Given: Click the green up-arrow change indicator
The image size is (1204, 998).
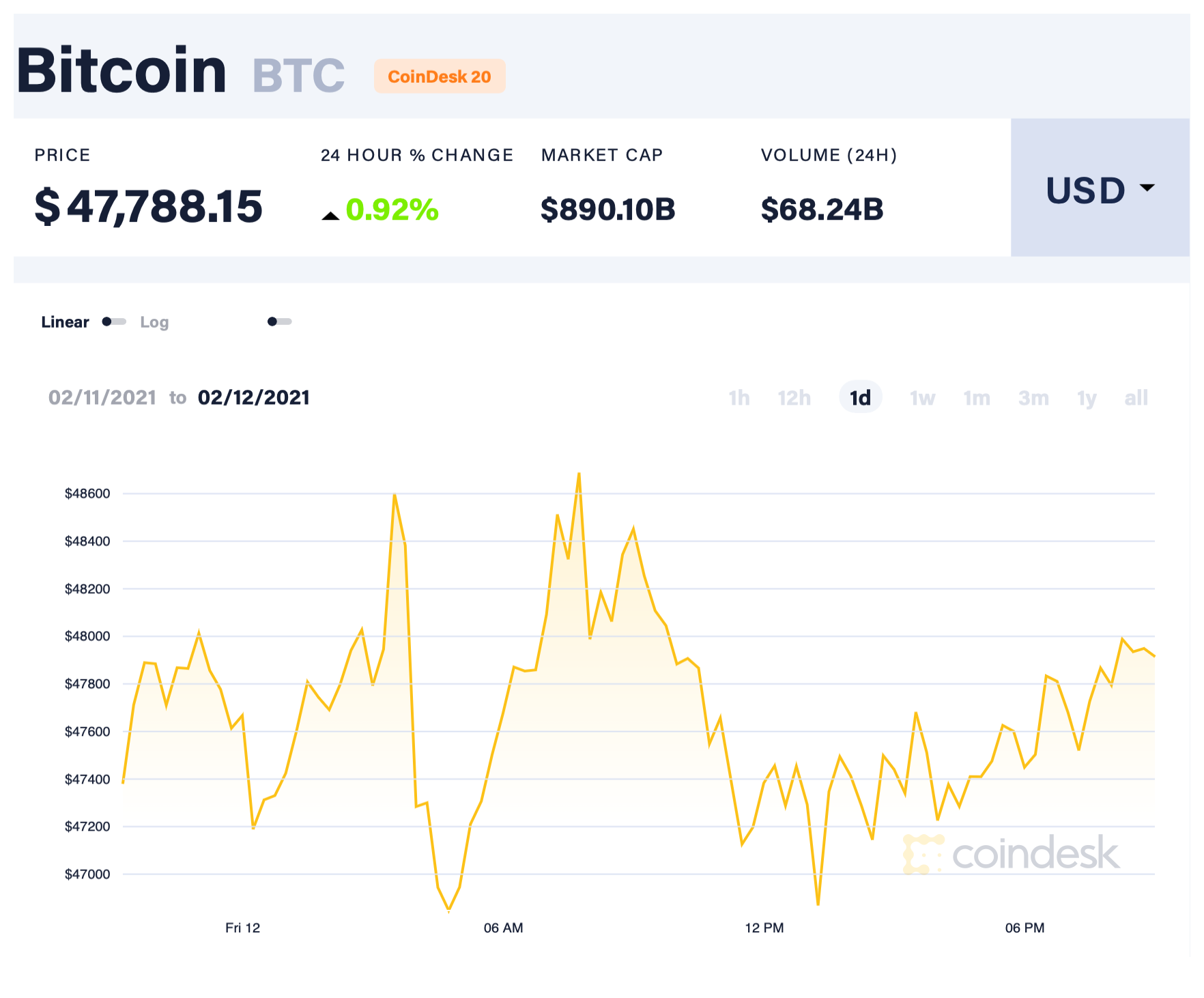Looking at the screenshot, I should (330, 216).
